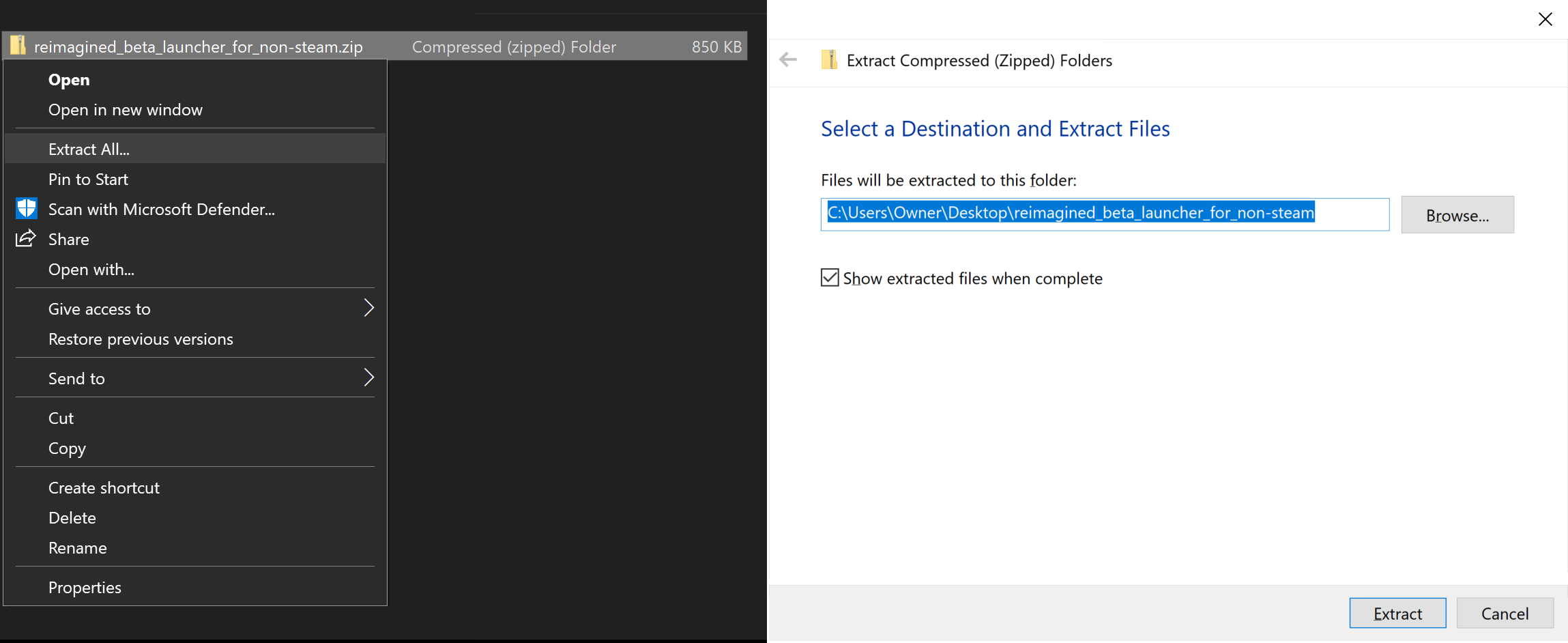Open Properties from the context menu
1568x643 pixels.
tap(85, 588)
